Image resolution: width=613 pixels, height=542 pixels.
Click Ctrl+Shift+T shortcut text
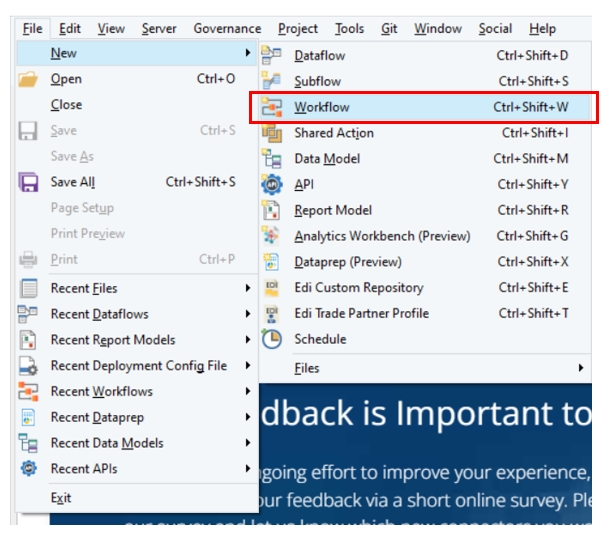pyautogui.click(x=533, y=313)
